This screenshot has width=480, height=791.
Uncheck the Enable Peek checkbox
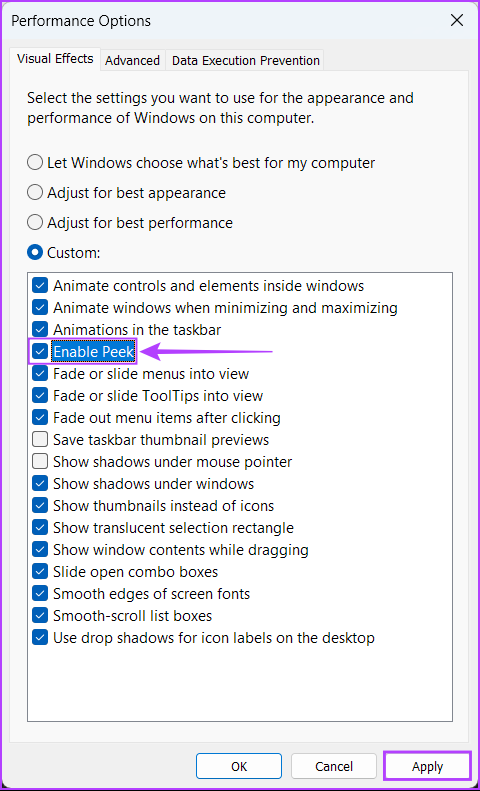40,352
